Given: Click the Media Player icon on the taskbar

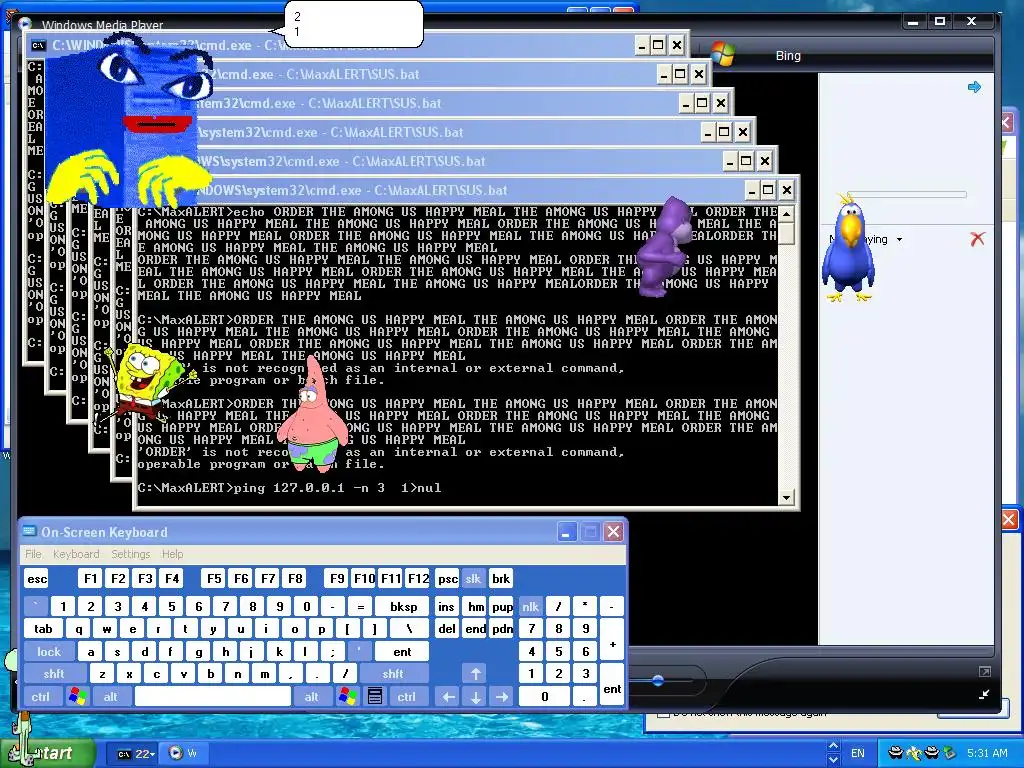Looking at the screenshot, I should [175, 753].
